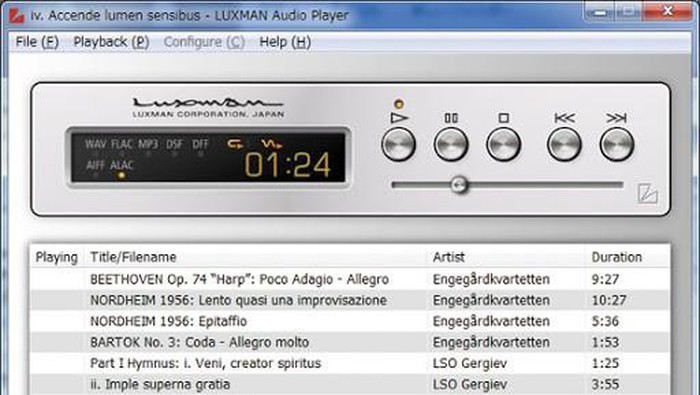This screenshot has height=395, width=700.
Task: Click the WAV format indicator
Action: [96, 144]
